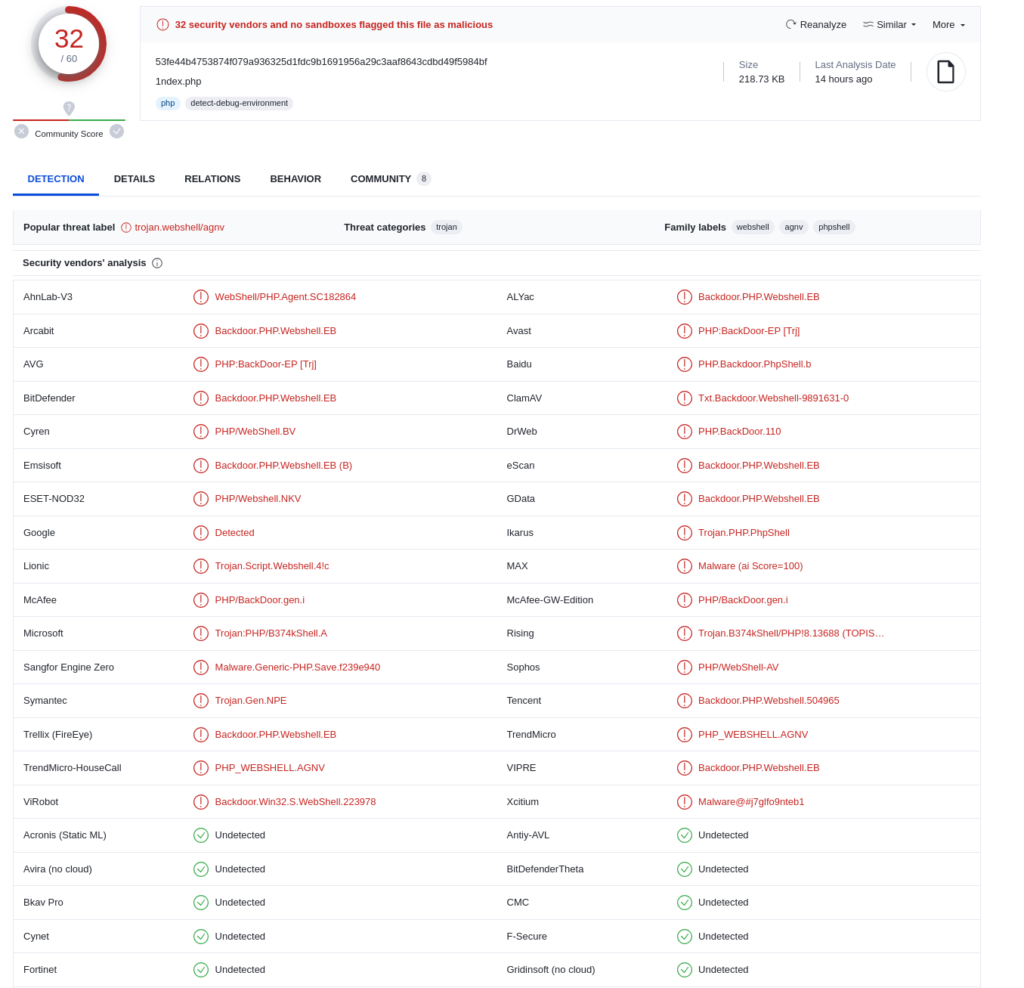Screen dimensions: 1024x988
Task: Open the Similar dropdown menu
Action: point(889,25)
